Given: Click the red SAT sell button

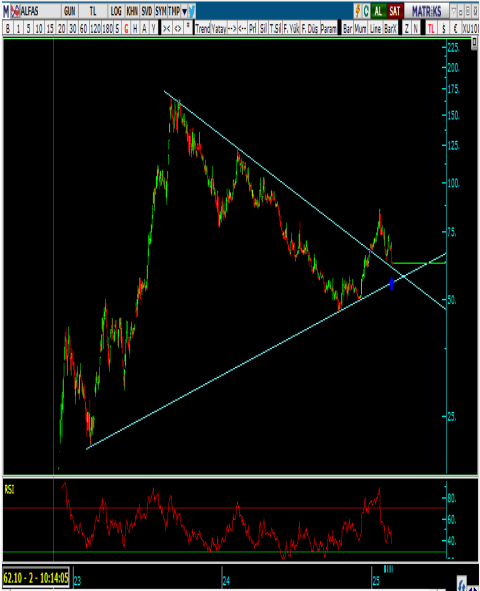Looking at the screenshot, I should coord(394,11).
